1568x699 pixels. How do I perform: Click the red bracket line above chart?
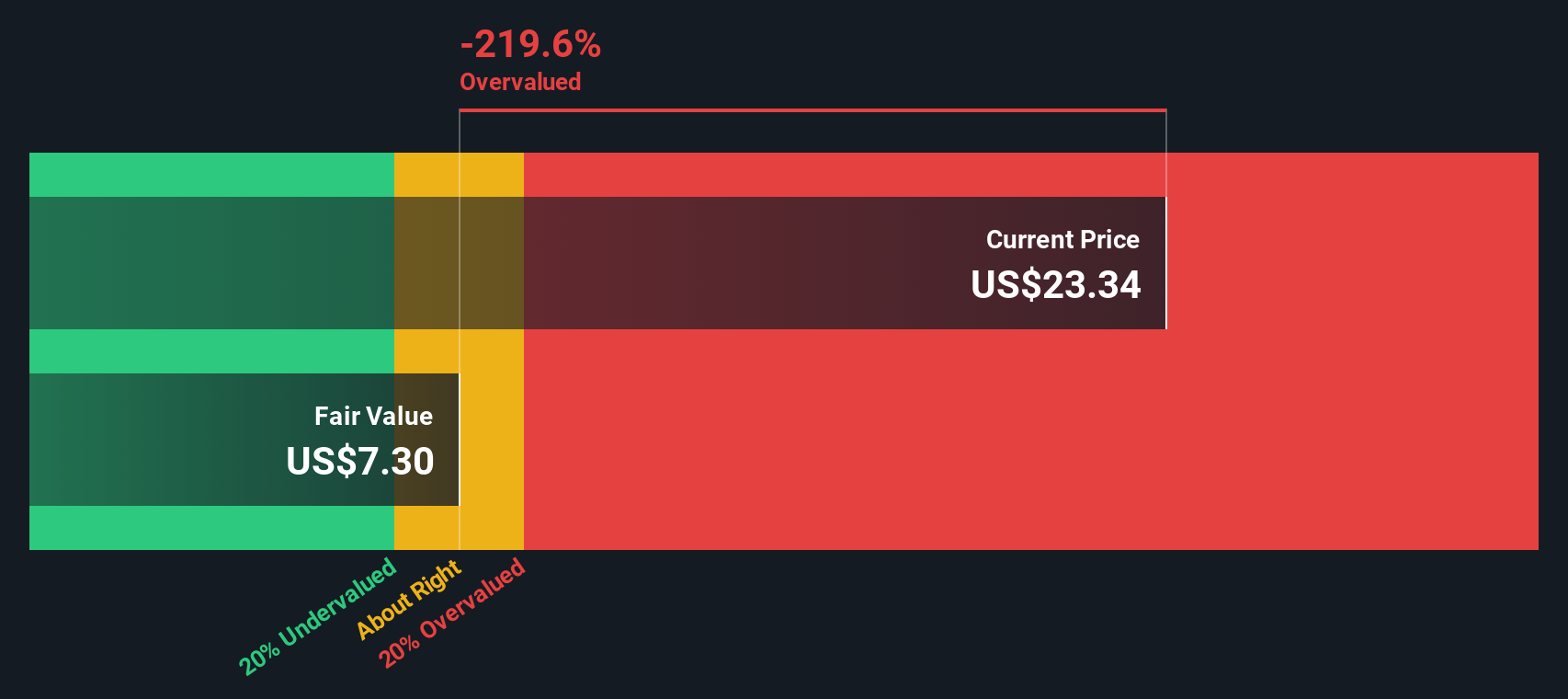812,110
